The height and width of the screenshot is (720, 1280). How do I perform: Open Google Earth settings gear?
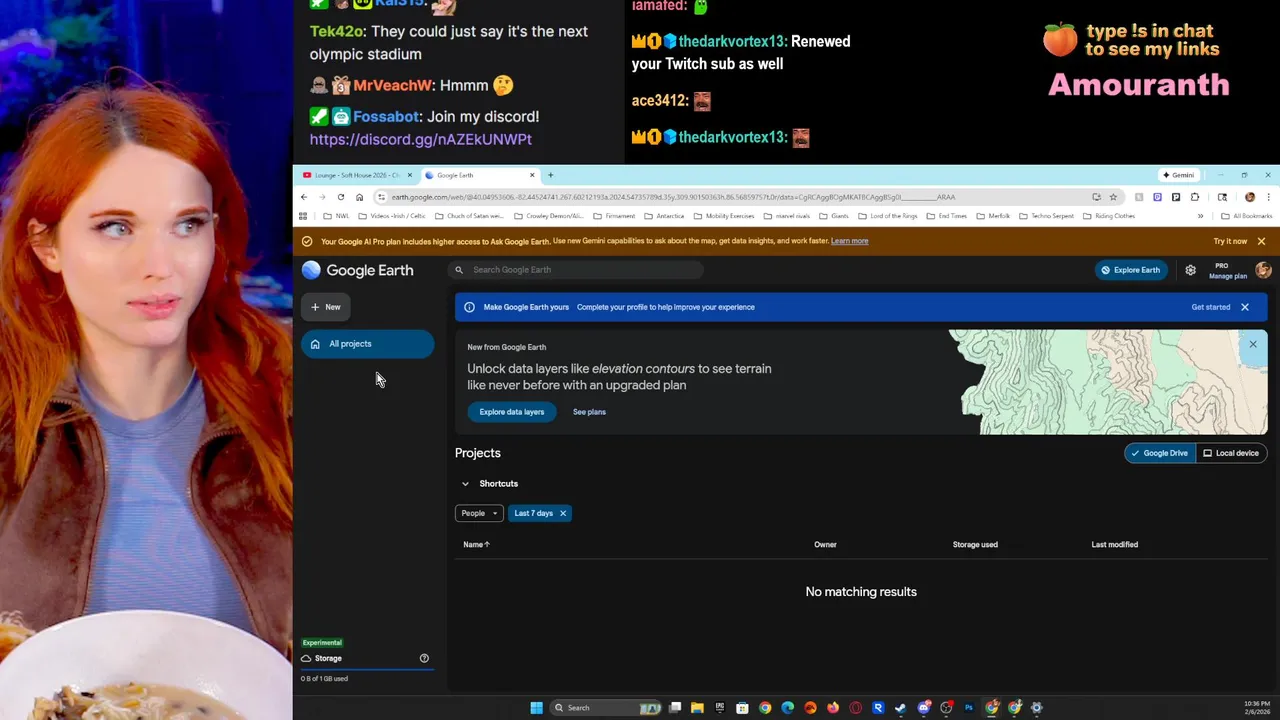(1190, 270)
